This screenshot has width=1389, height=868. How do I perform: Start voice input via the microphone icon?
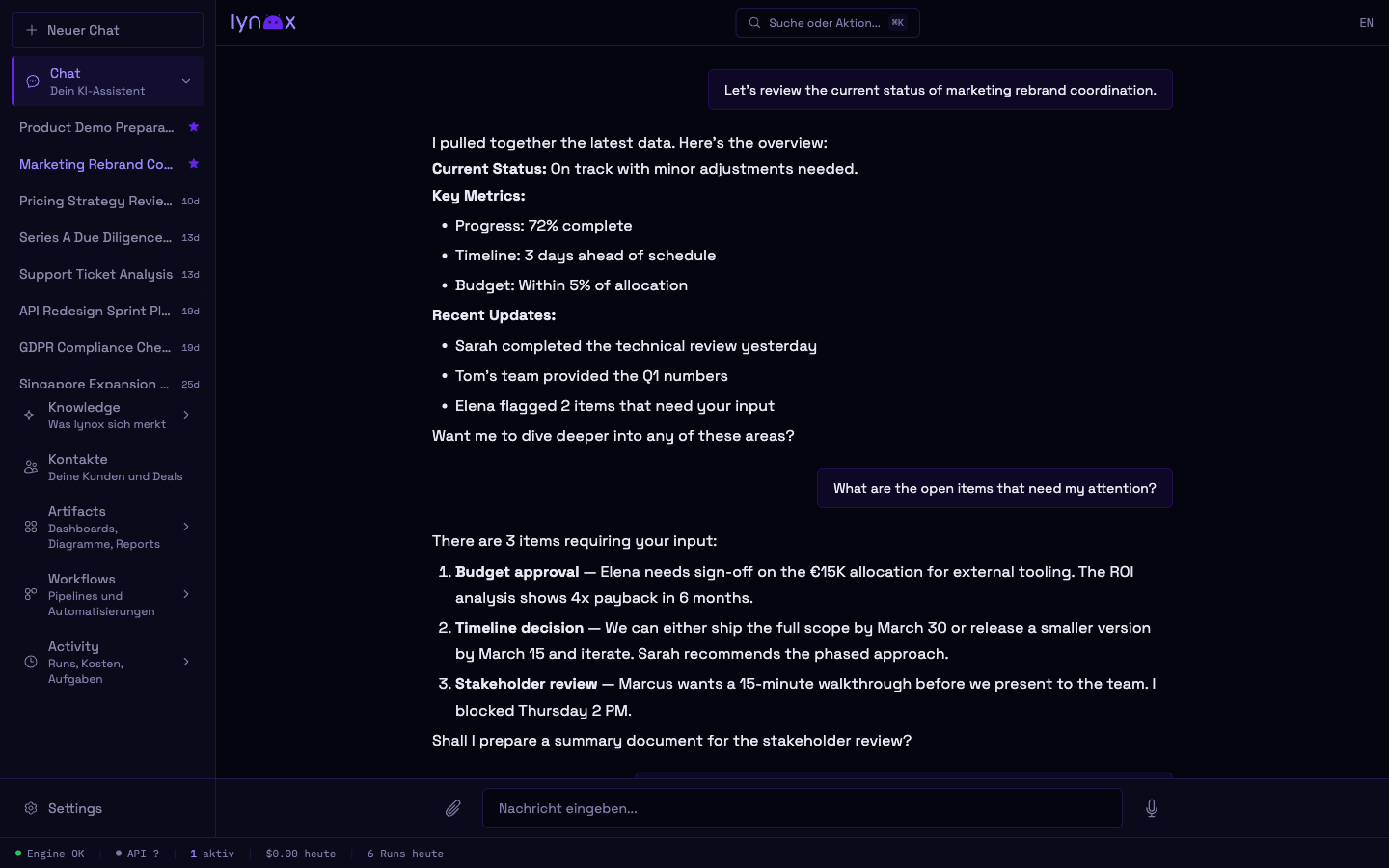tap(1152, 808)
